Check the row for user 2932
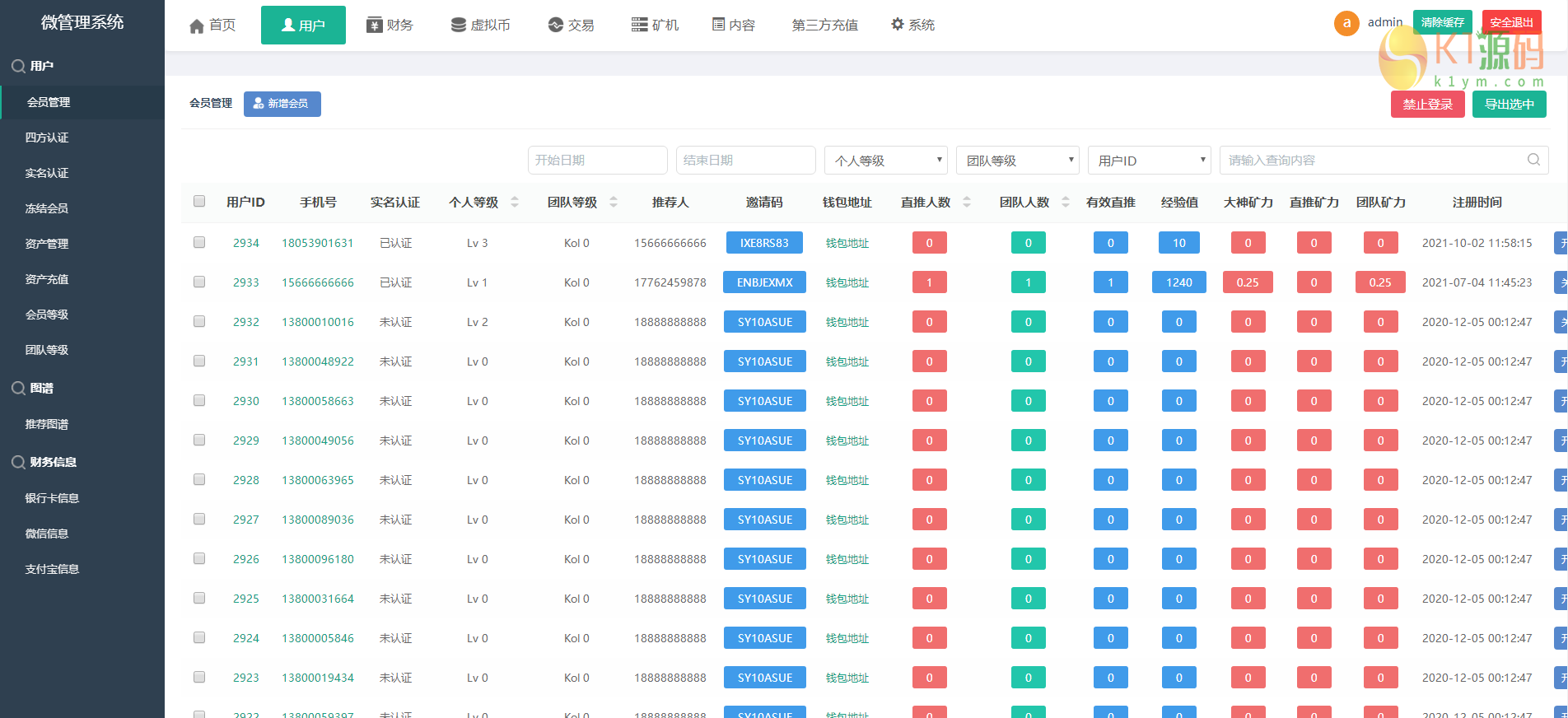 pos(199,321)
